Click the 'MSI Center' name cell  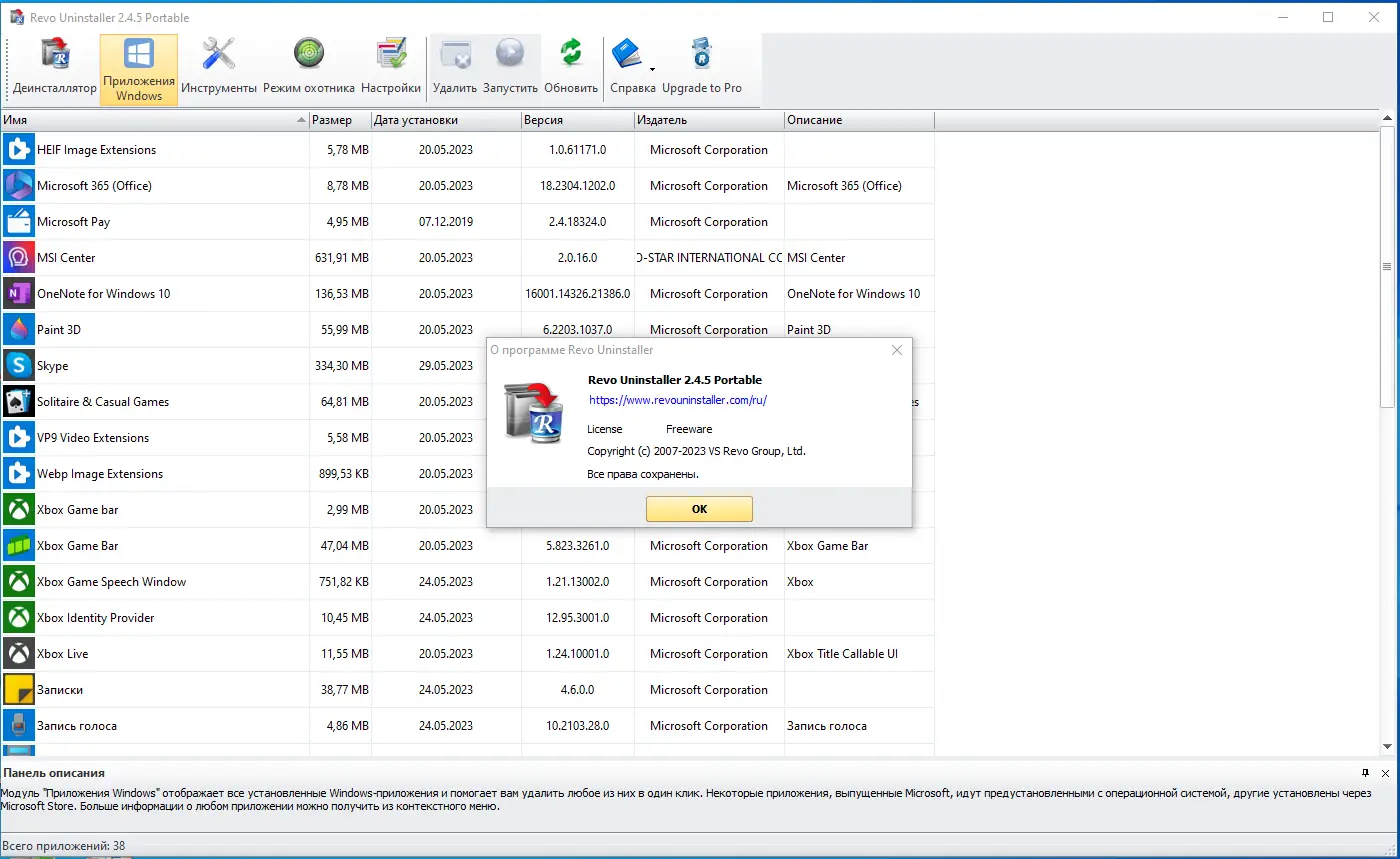pyautogui.click(x=66, y=258)
